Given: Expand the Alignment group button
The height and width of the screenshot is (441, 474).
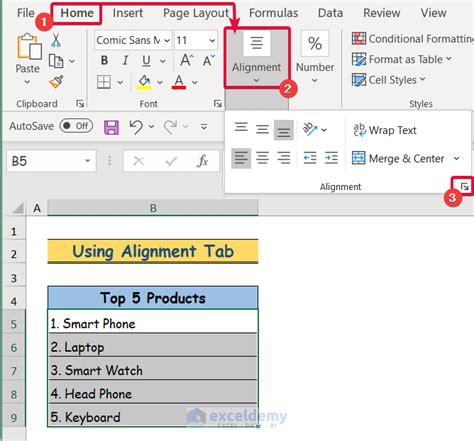Looking at the screenshot, I should [x=256, y=58].
